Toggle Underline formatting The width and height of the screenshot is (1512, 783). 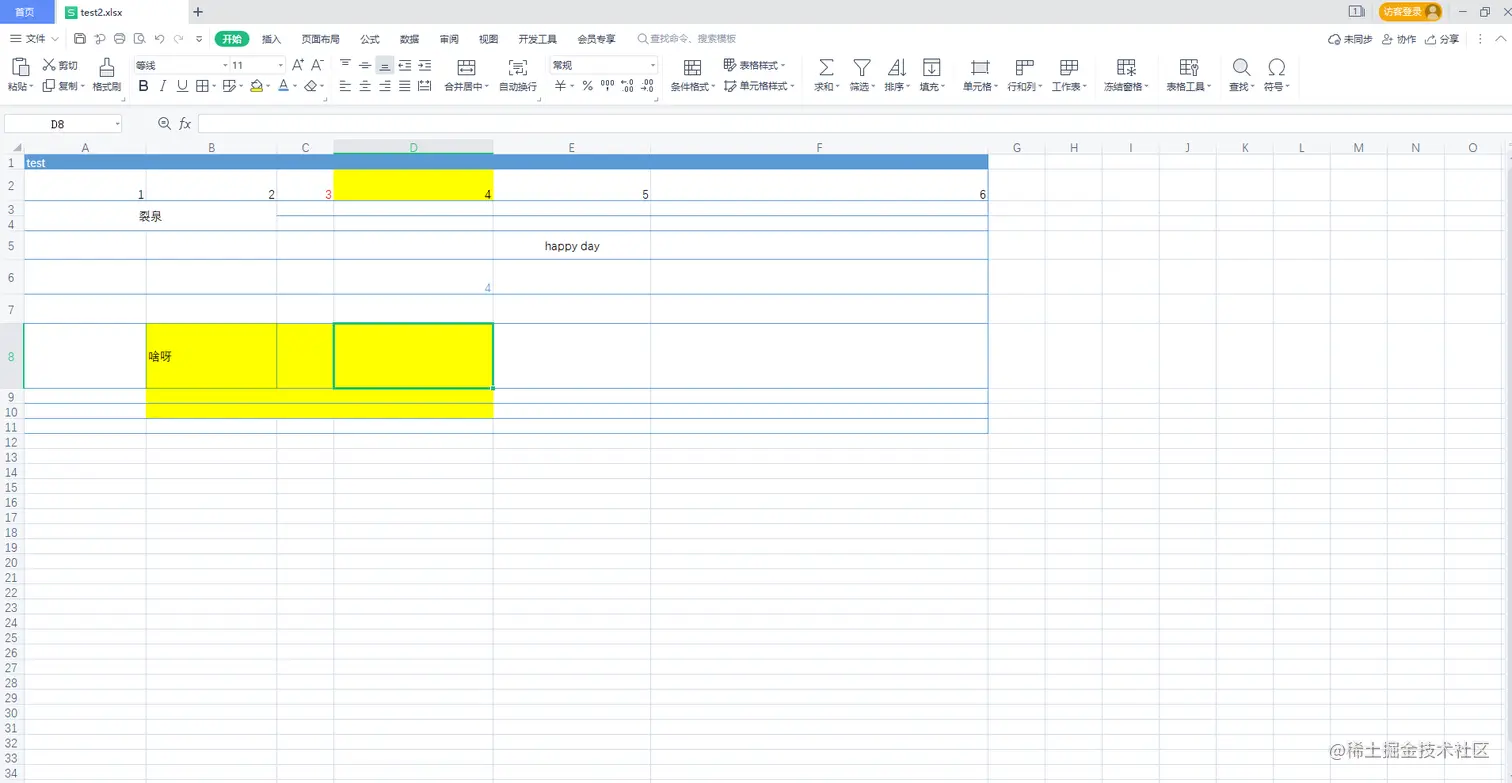(182, 86)
